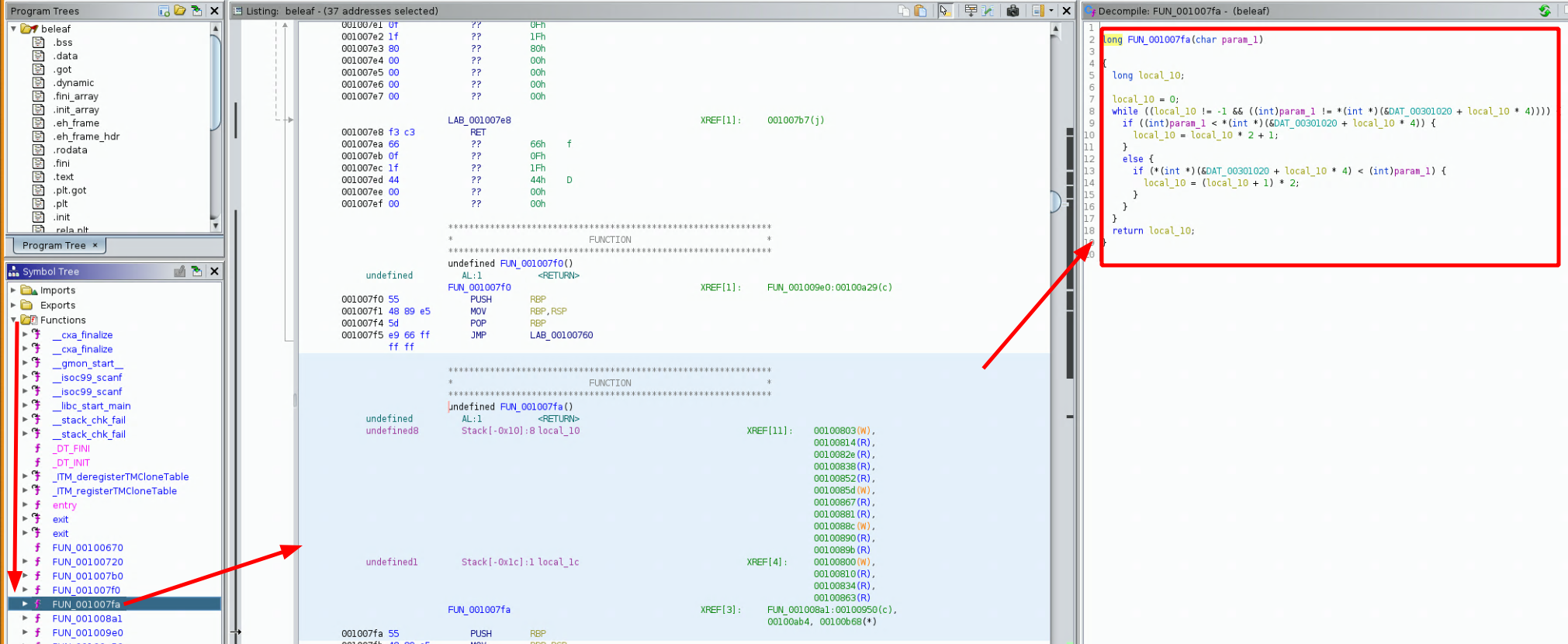This screenshot has height=644, width=1568.
Task: Close the Listing panel
Action: (1067, 11)
